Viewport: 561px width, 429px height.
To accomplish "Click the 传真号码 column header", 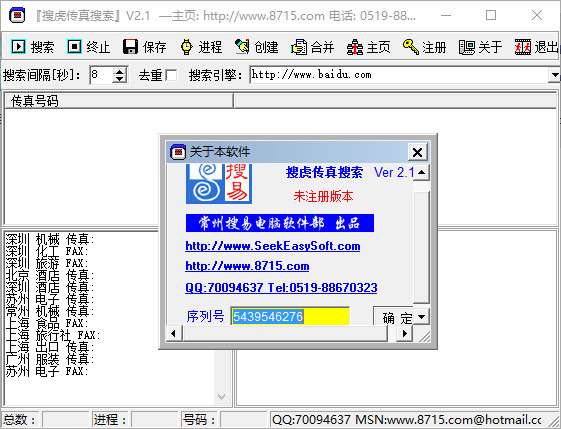I will [118, 101].
